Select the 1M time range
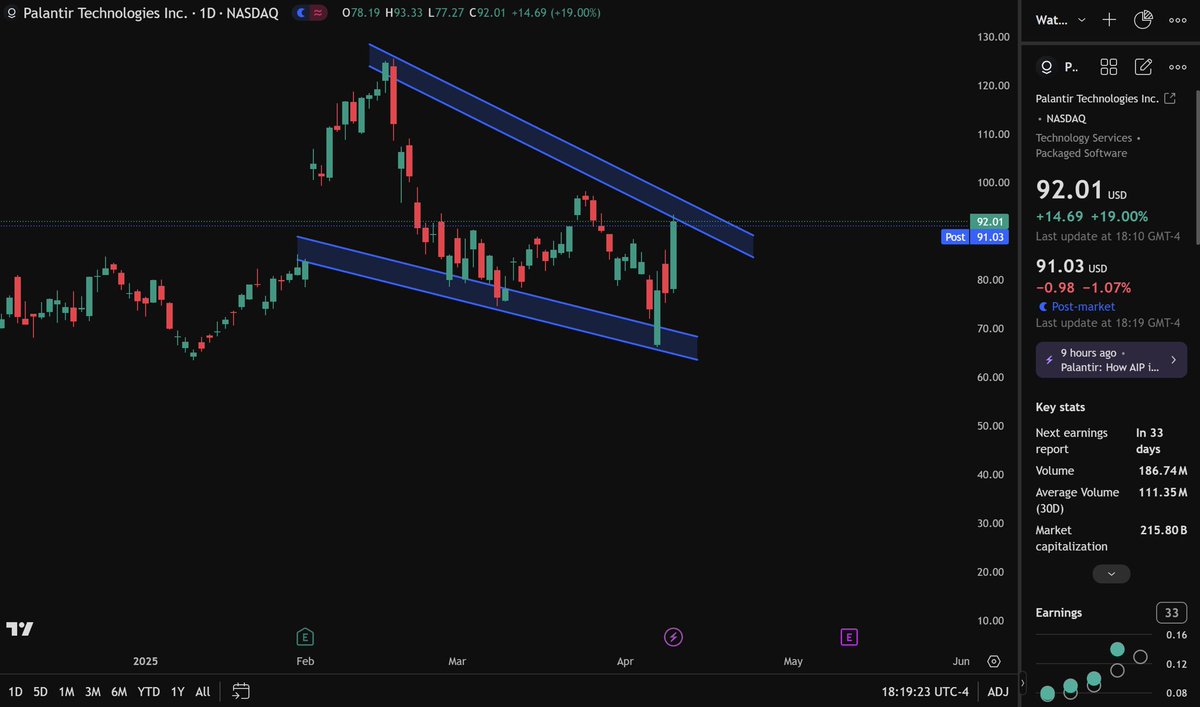Viewport: 1200px width, 707px height. click(66, 691)
